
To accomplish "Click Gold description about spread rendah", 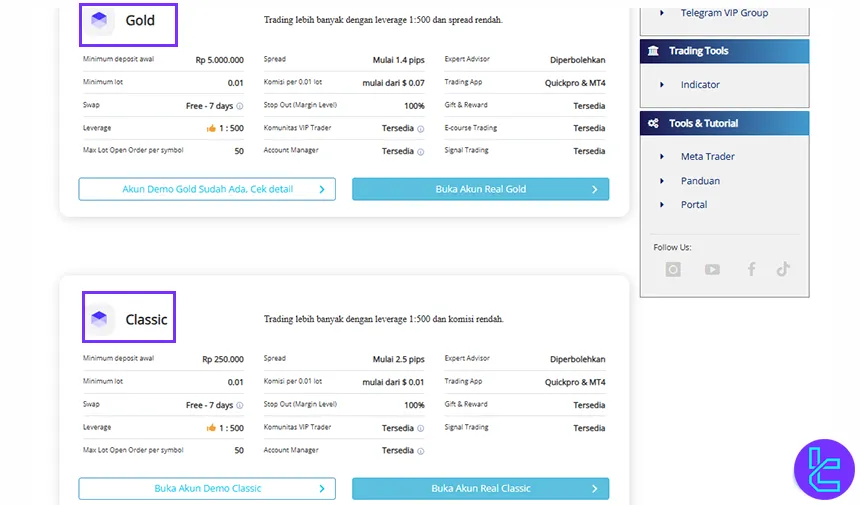I will [x=383, y=20].
